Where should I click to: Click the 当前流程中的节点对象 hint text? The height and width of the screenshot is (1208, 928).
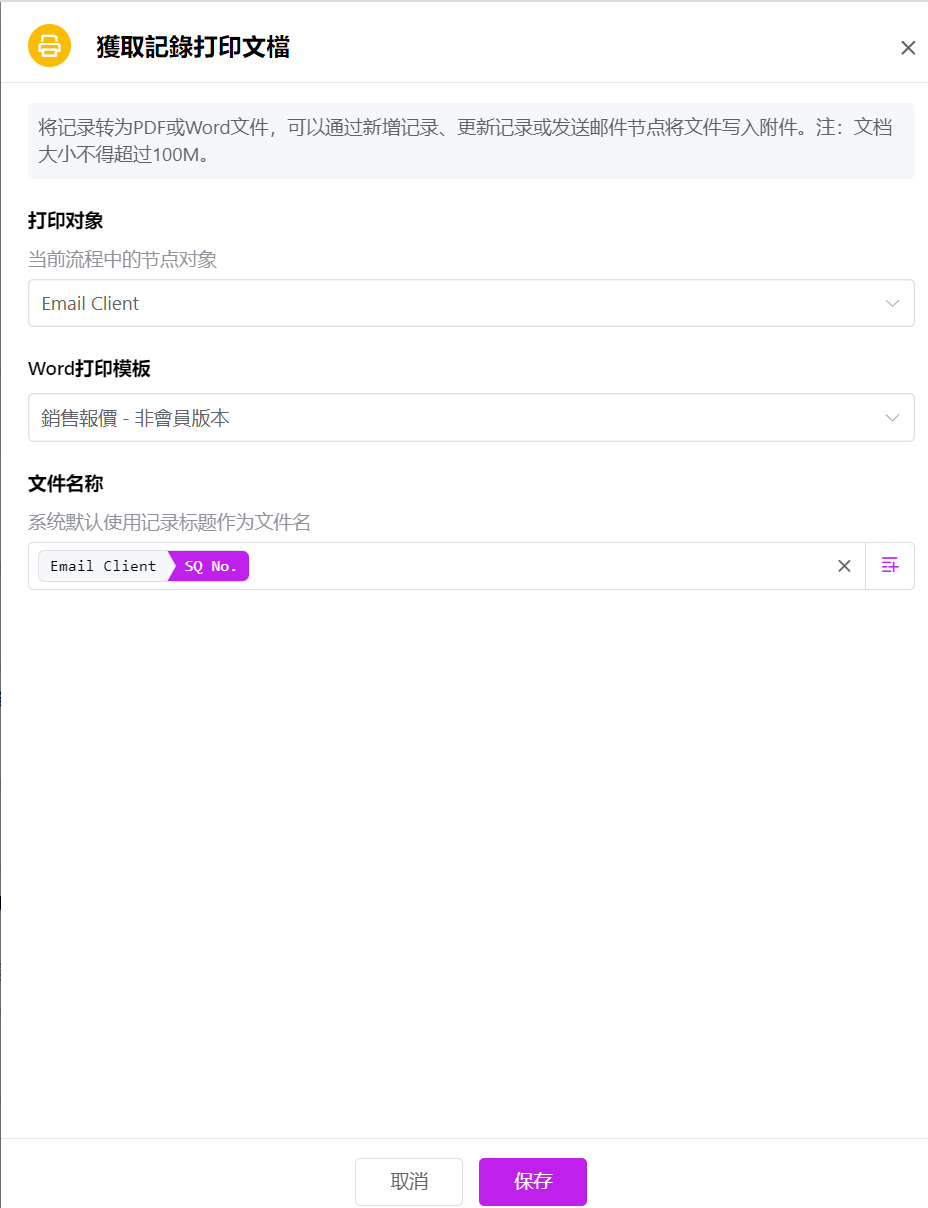click(x=122, y=260)
